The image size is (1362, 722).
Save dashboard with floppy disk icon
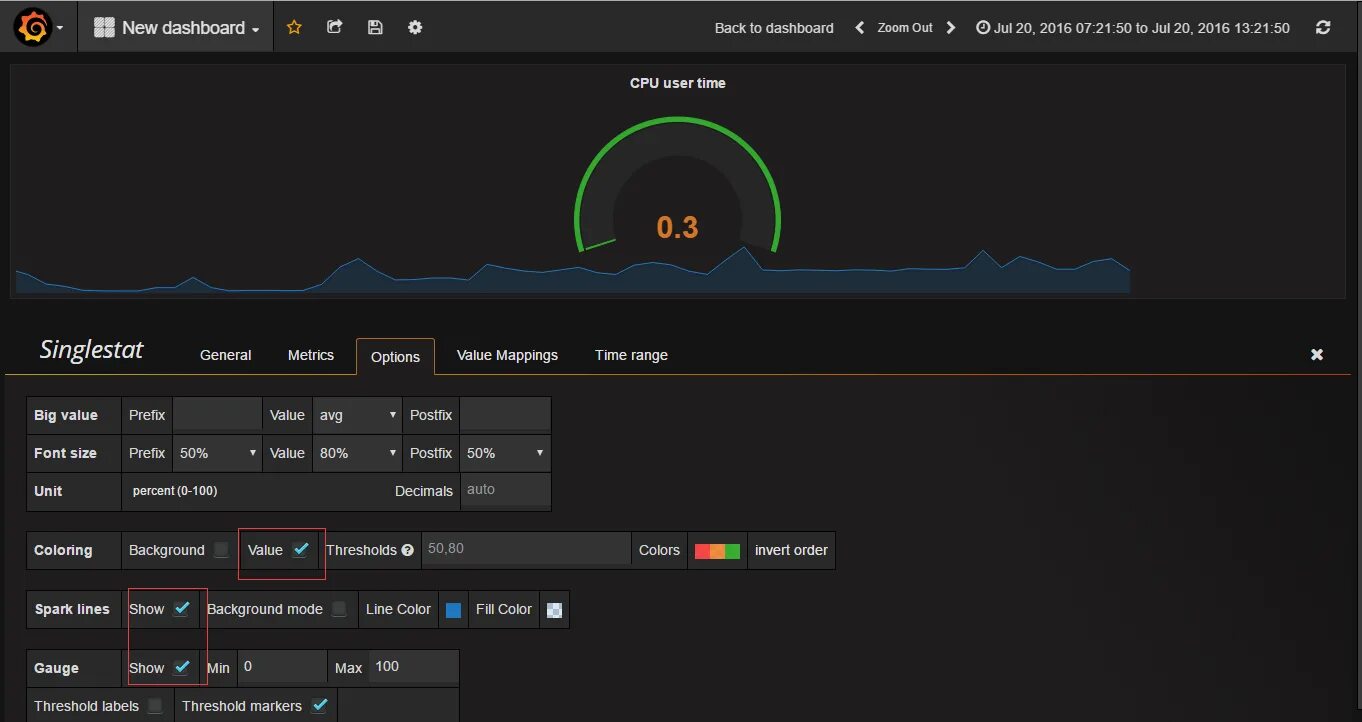[375, 28]
